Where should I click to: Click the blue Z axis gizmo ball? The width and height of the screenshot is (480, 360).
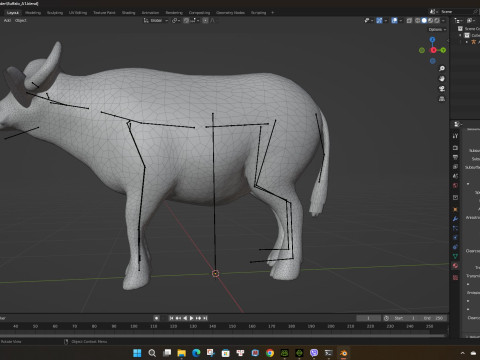coord(432,40)
